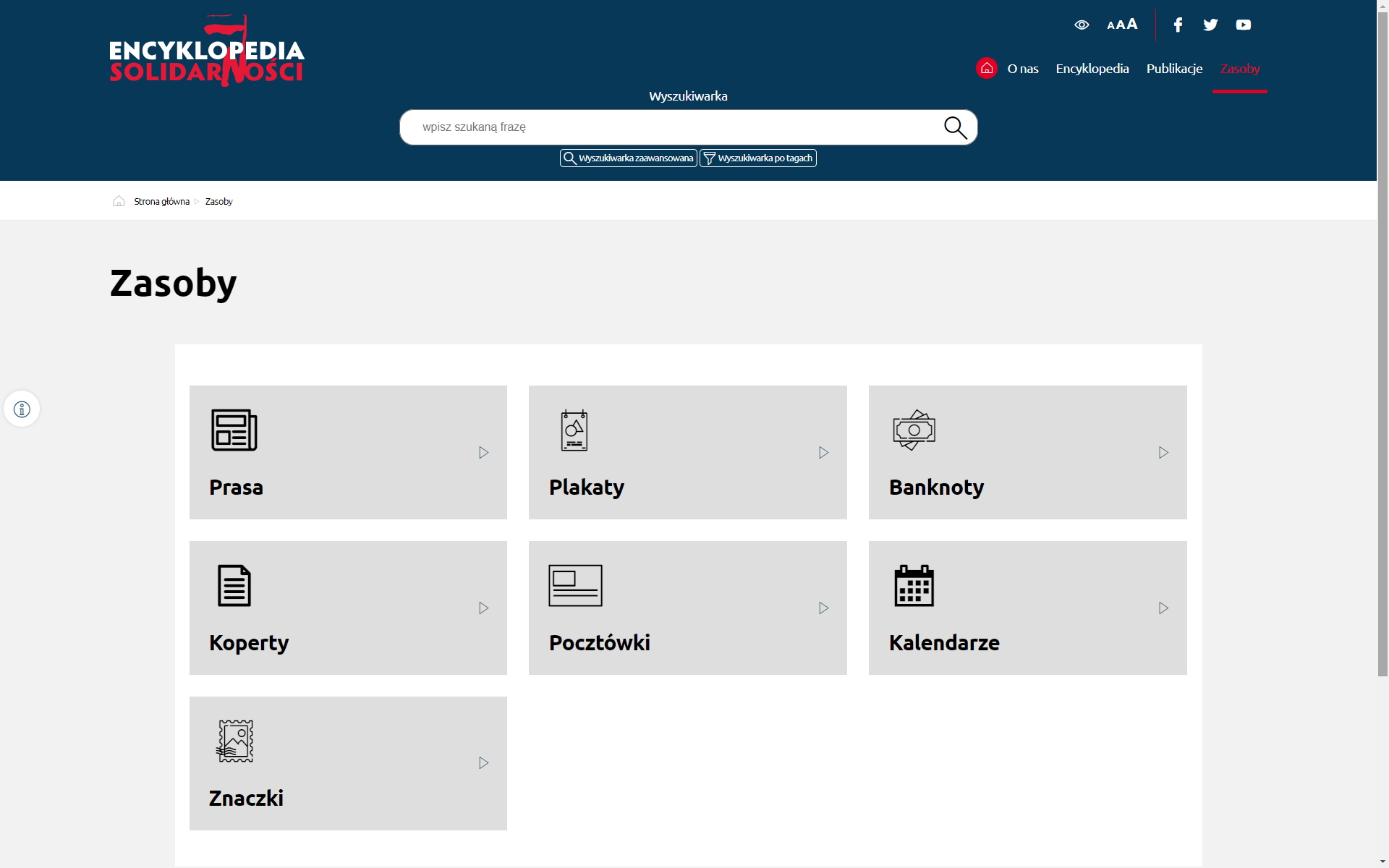Screen dimensions: 1389x868
Task: Click the Kalendarze calendar icon
Action: click(914, 586)
